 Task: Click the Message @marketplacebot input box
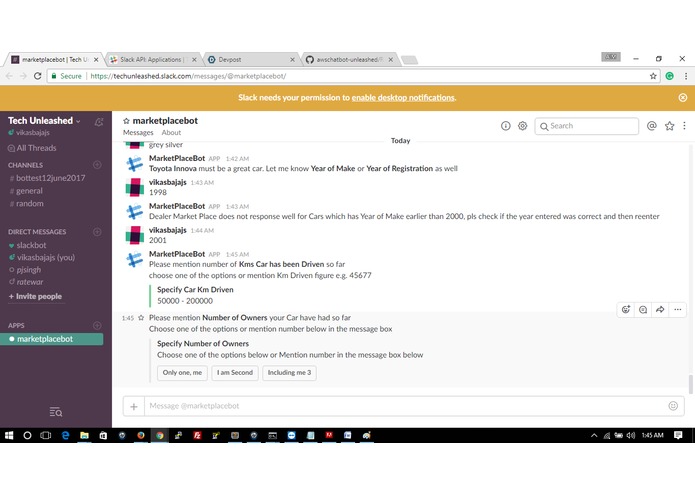(x=406, y=406)
